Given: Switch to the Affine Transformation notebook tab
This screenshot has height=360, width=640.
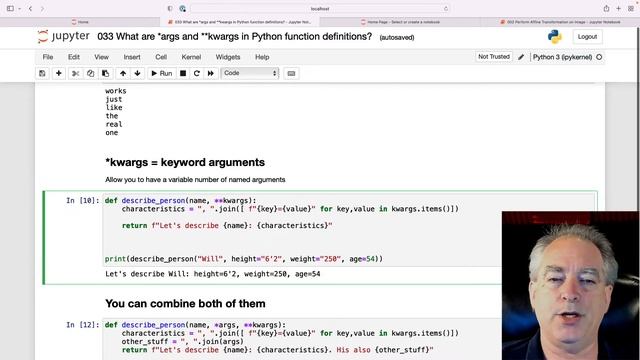Looking at the screenshot, I should pyautogui.click(x=560, y=22).
